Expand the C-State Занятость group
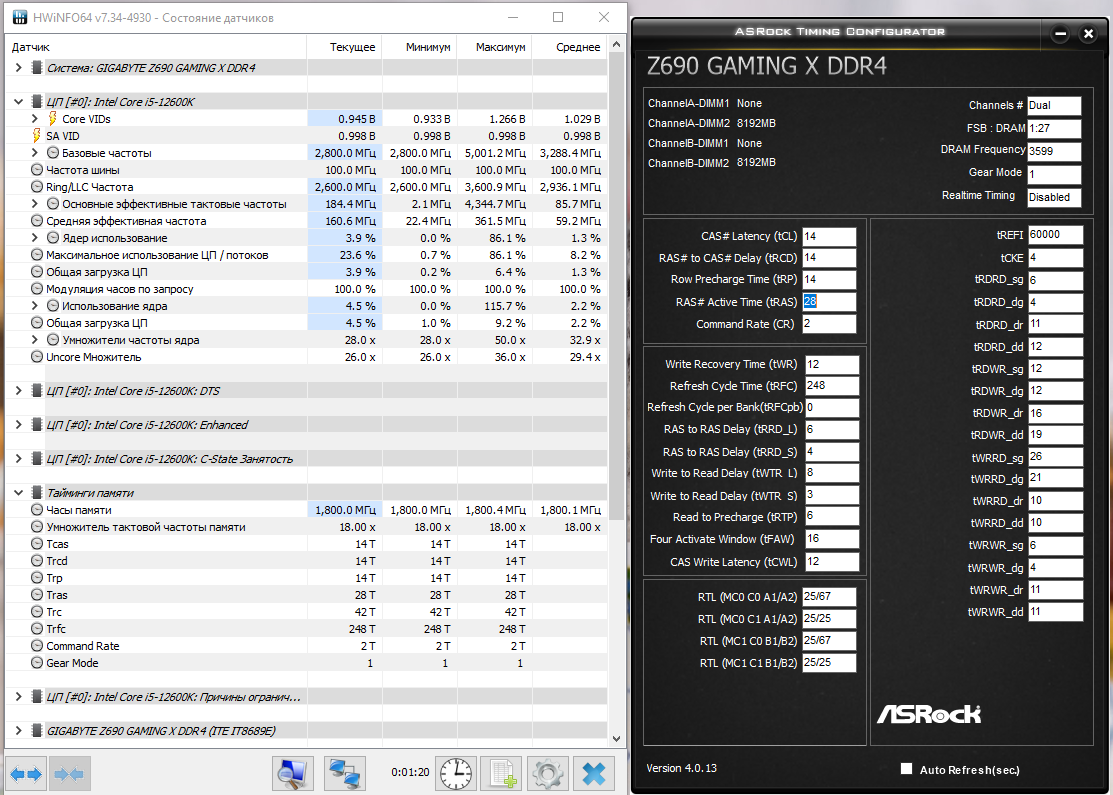Screen dimensions: 1113x795 pos(18,459)
